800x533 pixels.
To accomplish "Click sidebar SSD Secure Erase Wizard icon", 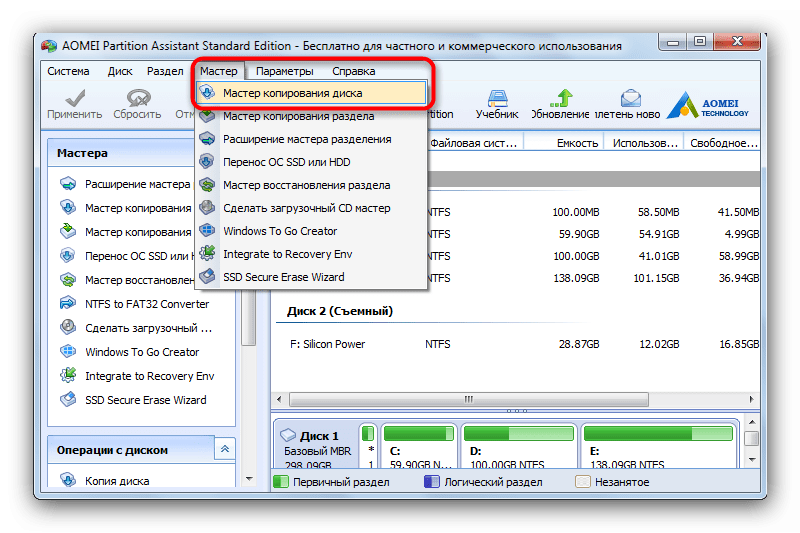I will pos(68,399).
